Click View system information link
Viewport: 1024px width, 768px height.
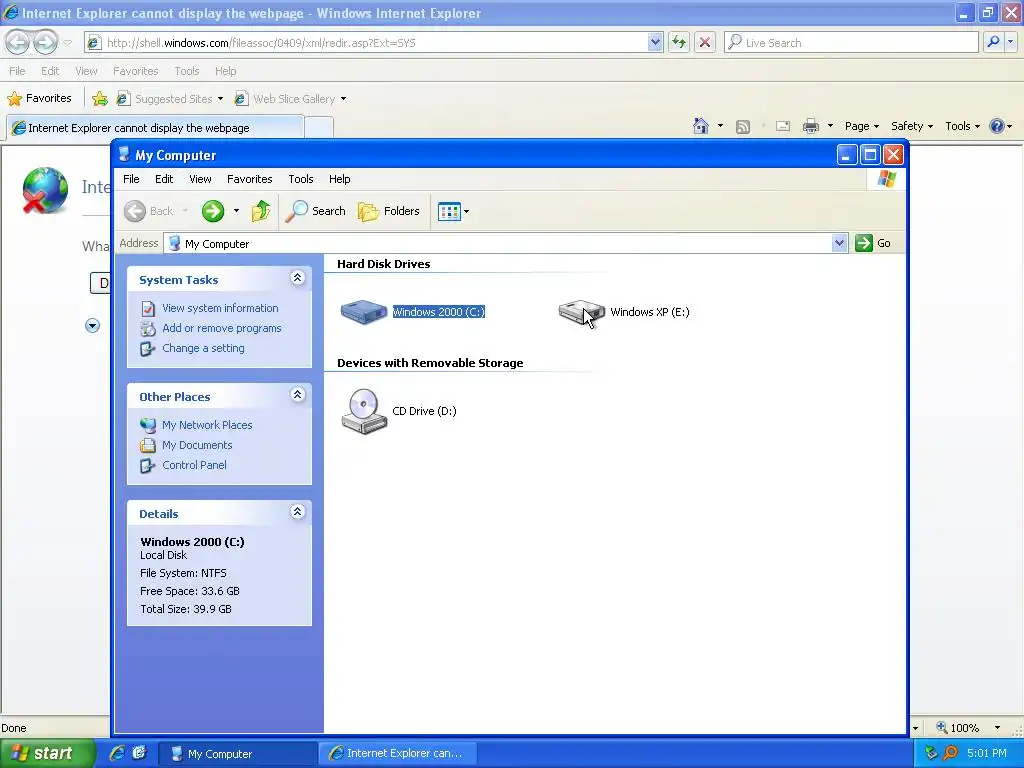(220, 308)
